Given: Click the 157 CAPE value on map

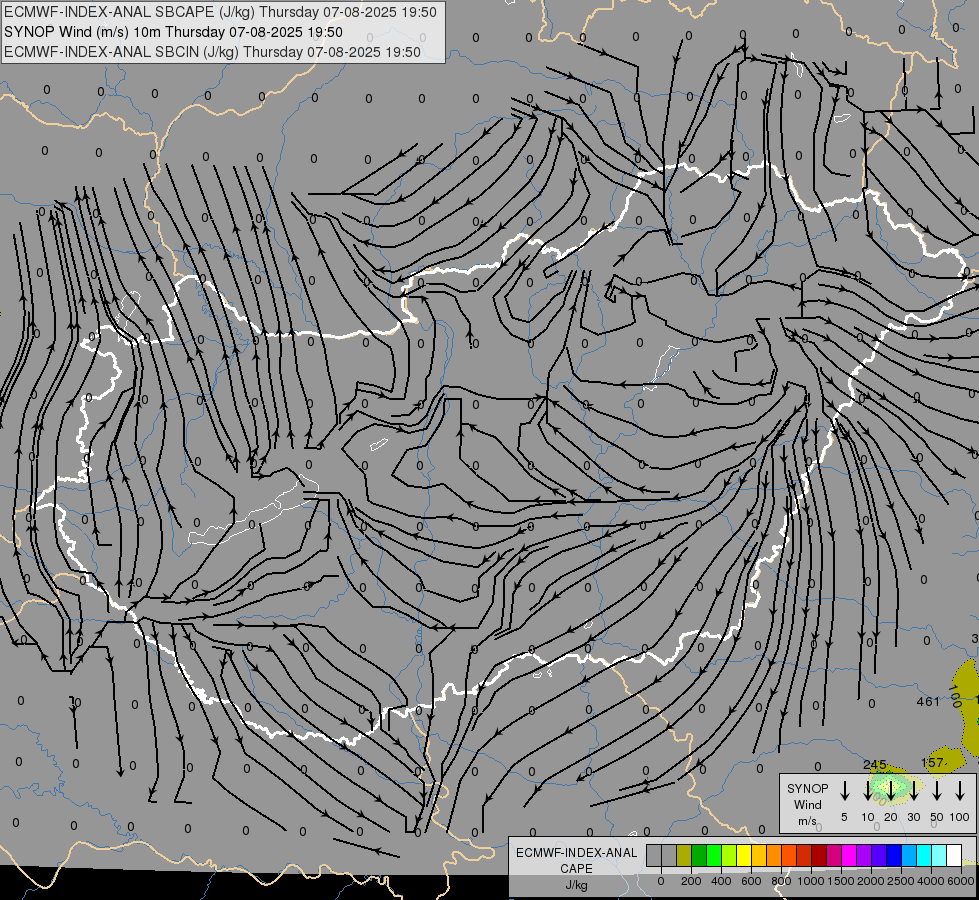Looking at the screenshot, I should 933,762.
